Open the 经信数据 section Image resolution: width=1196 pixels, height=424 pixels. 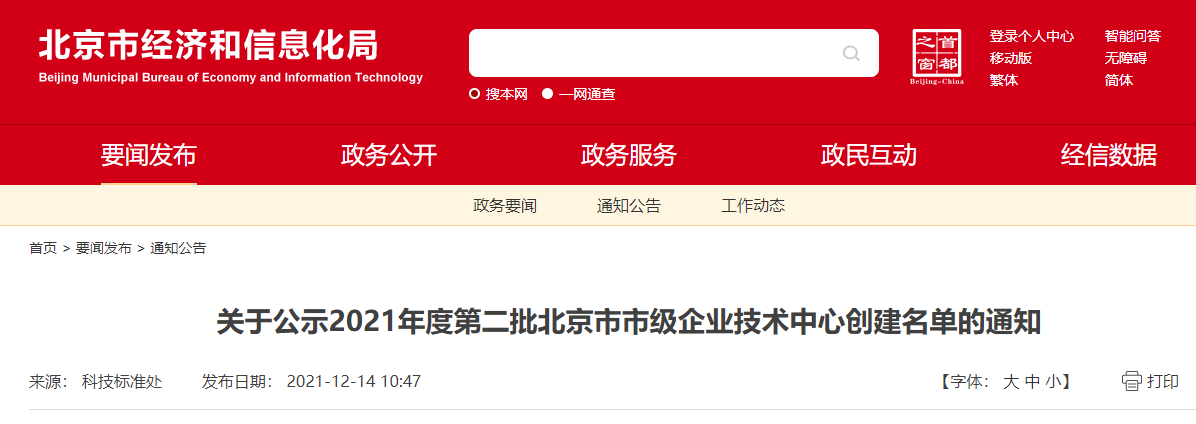pos(1108,156)
